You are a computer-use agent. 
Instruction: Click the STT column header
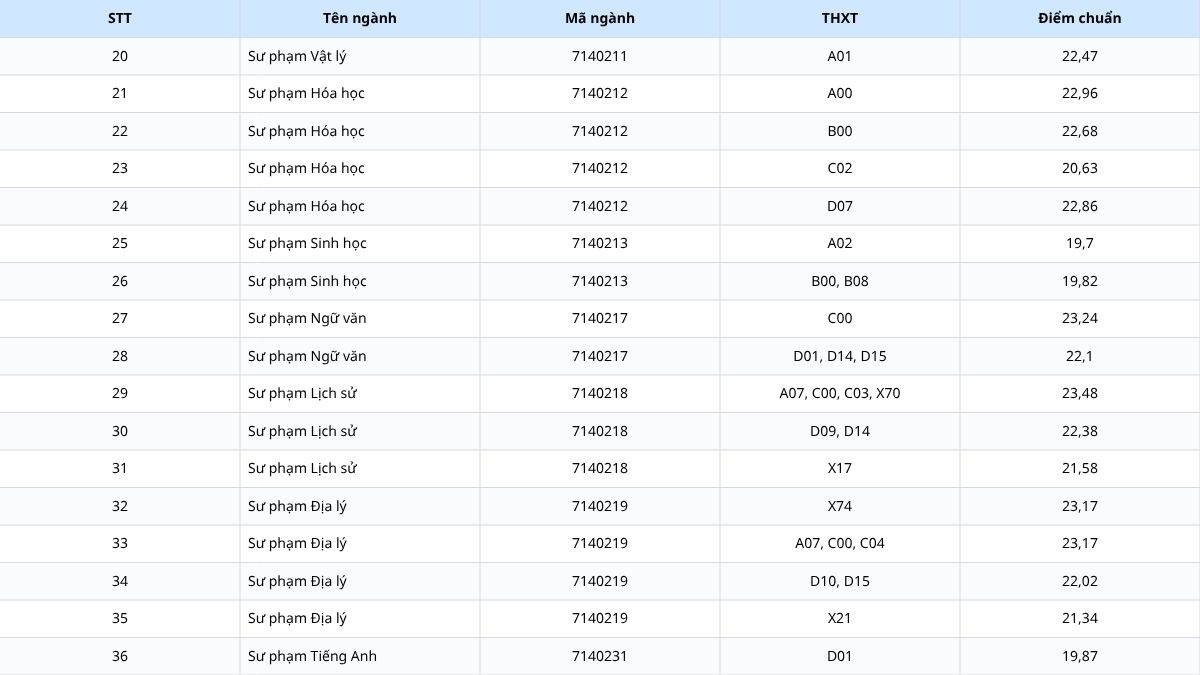(x=120, y=18)
